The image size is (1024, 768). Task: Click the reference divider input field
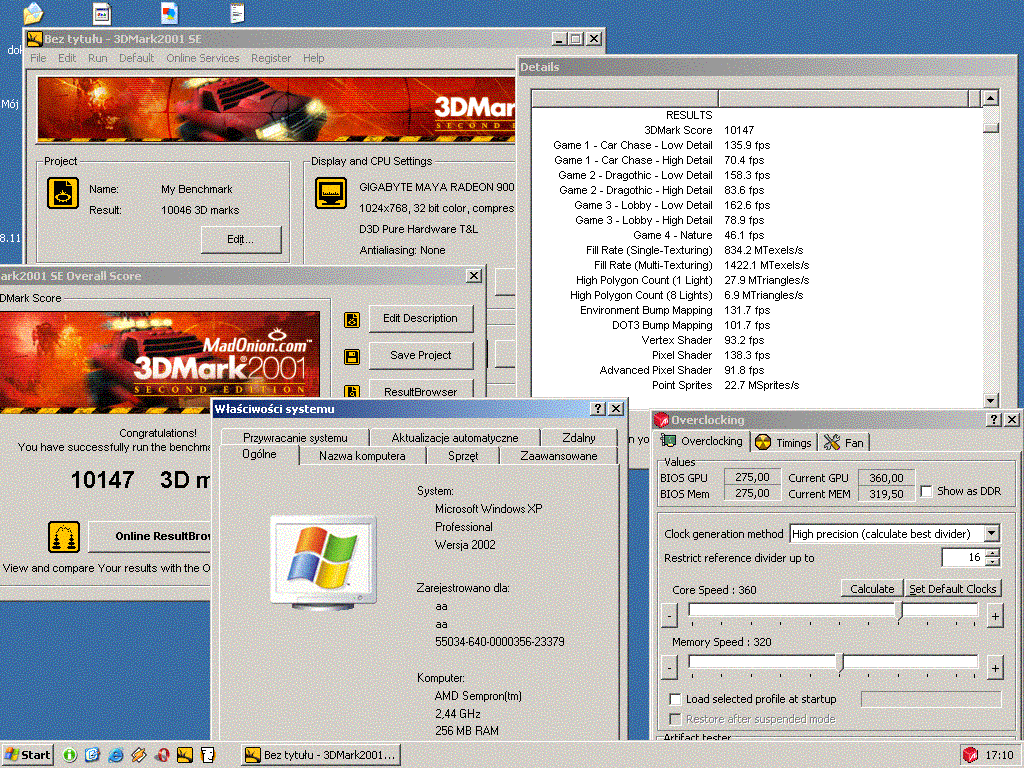[963, 558]
